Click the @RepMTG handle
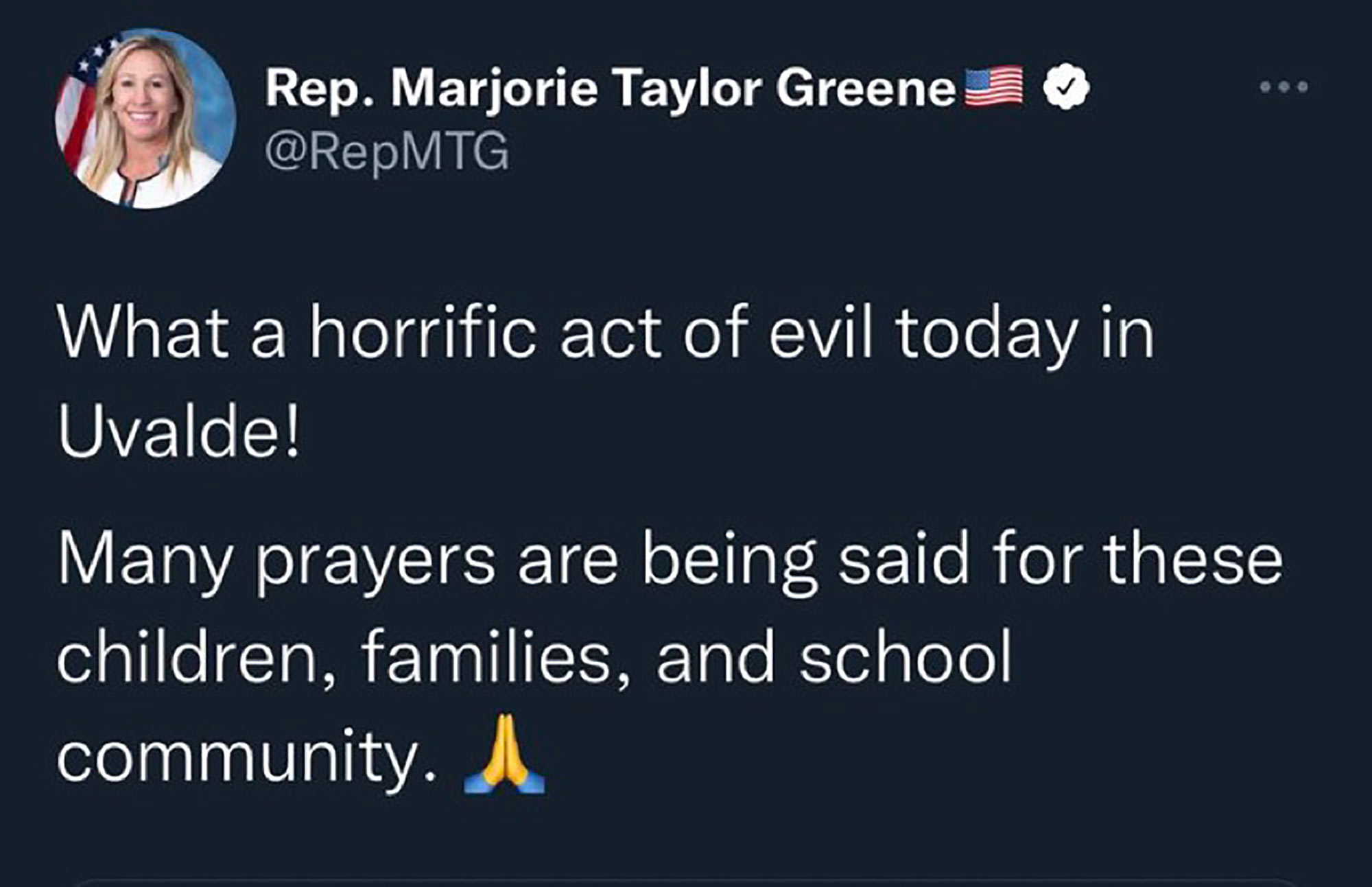The width and height of the screenshot is (1372, 887). tap(387, 151)
